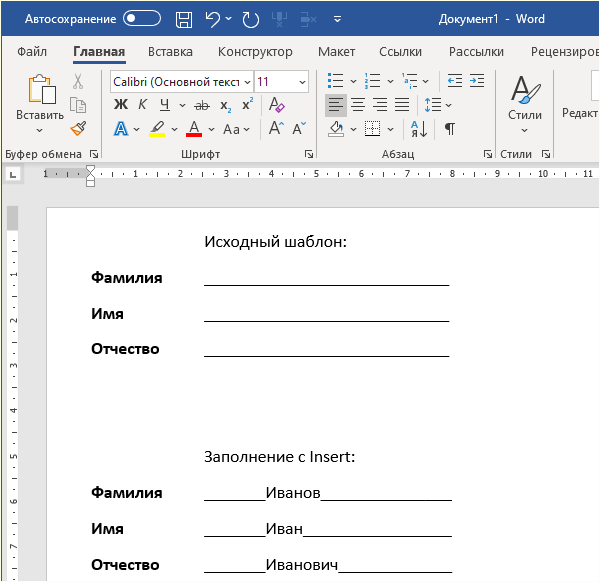The height and width of the screenshot is (582, 600).
Task: Select Align Left paragraph alignment
Action: (x=336, y=105)
